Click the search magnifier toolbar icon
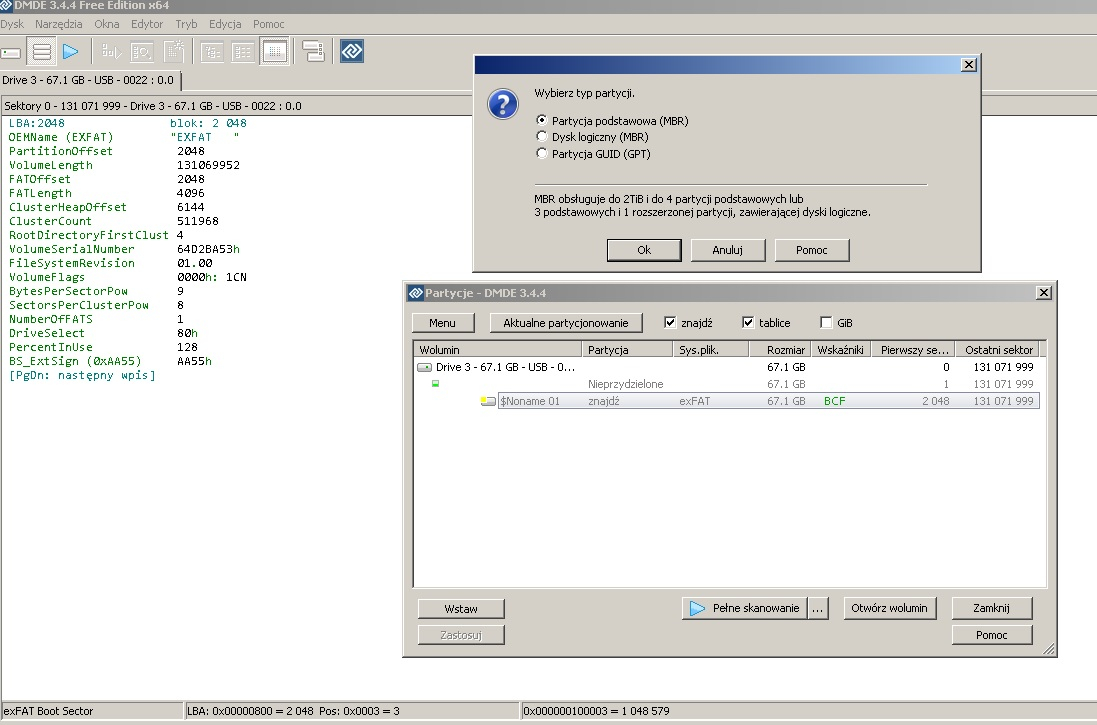 tap(142, 52)
